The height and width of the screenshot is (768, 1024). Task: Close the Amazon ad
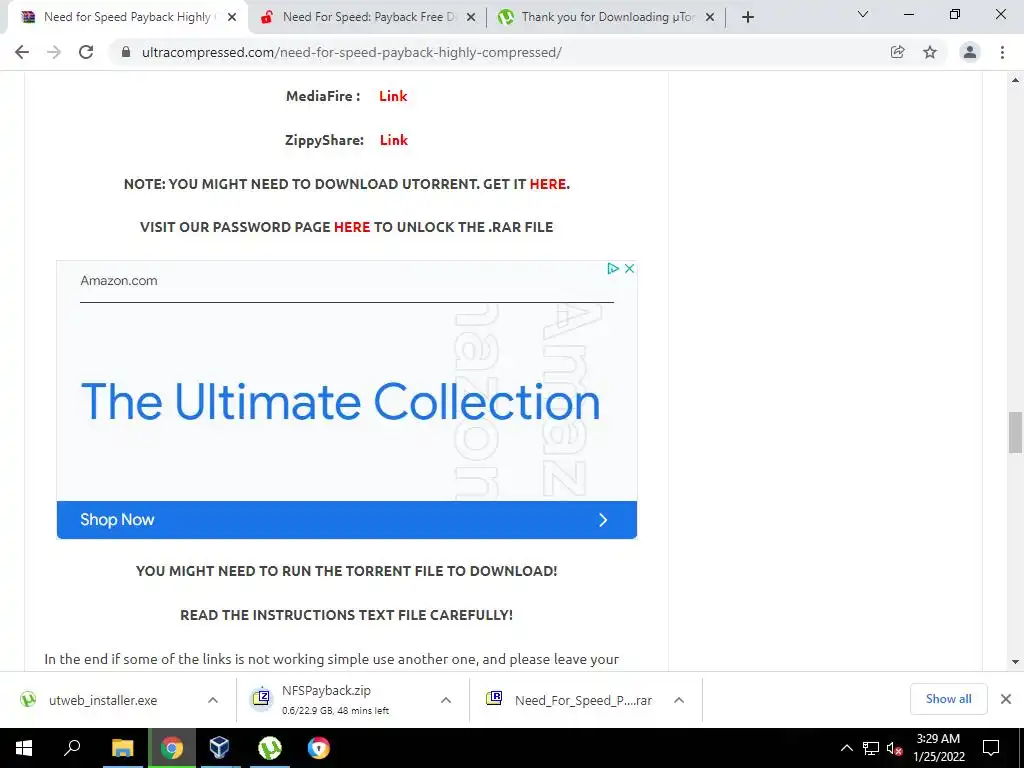pyautogui.click(x=630, y=268)
